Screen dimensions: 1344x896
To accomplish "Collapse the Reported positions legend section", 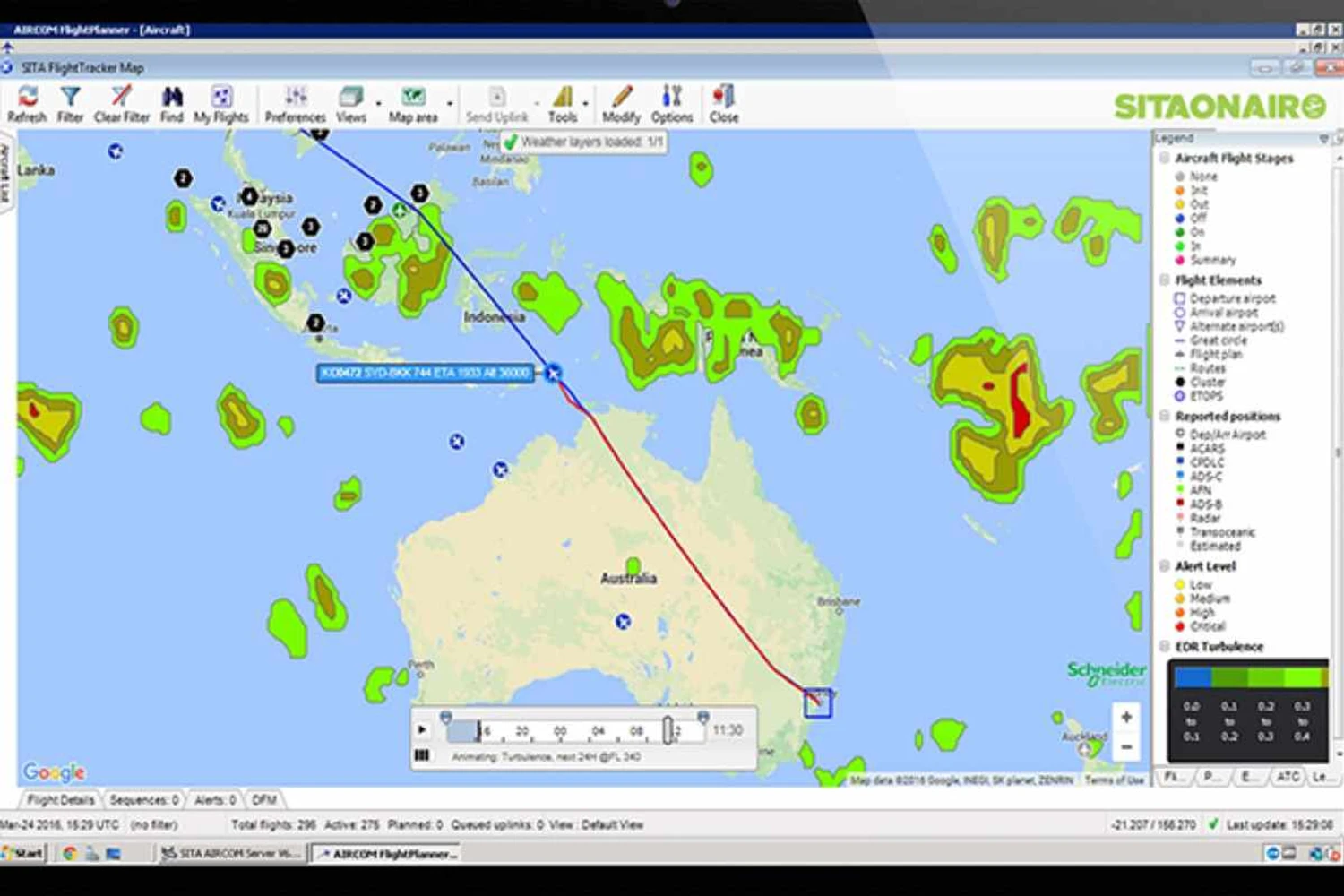I will [1165, 416].
